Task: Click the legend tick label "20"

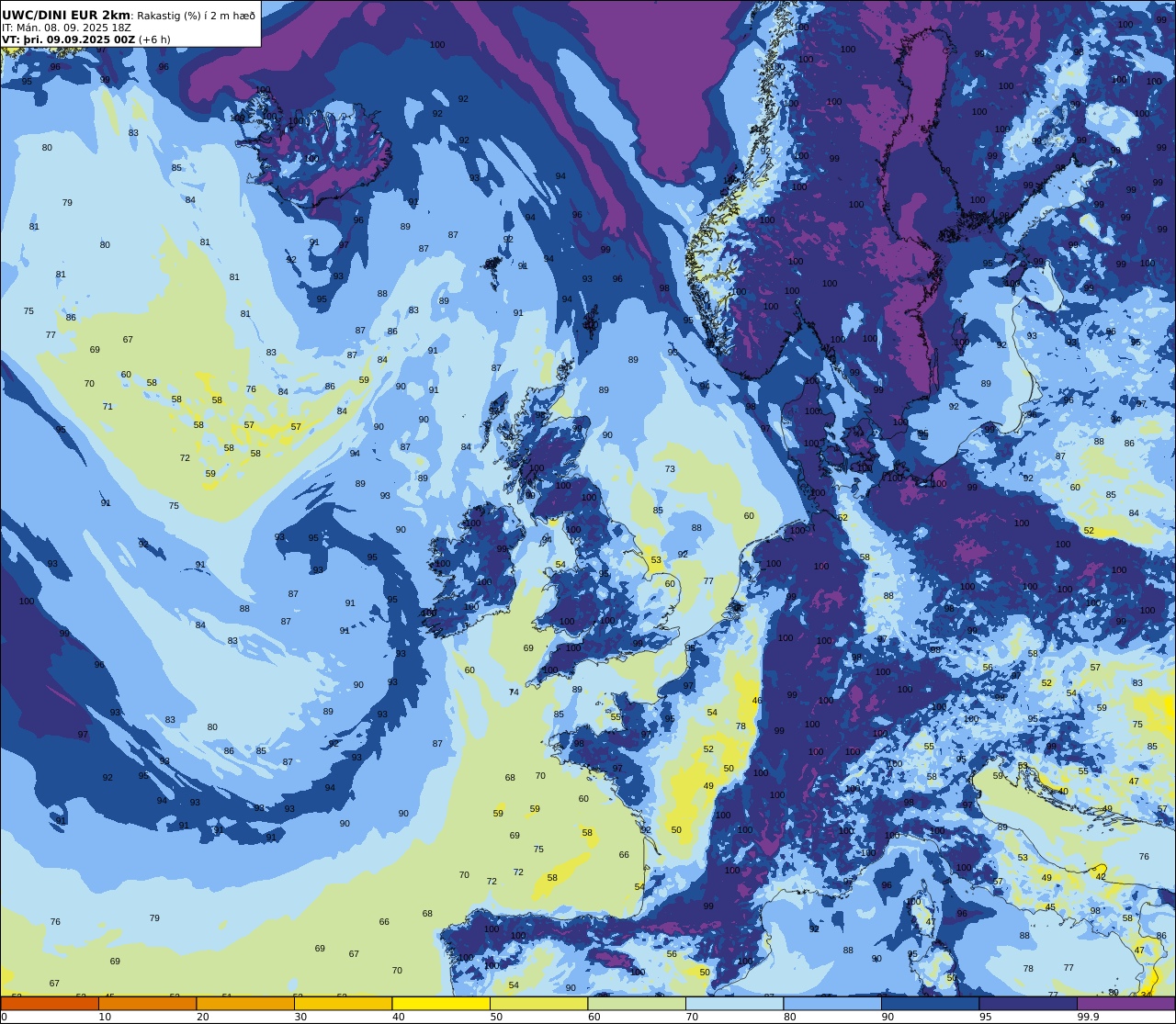Action: pos(202,1017)
